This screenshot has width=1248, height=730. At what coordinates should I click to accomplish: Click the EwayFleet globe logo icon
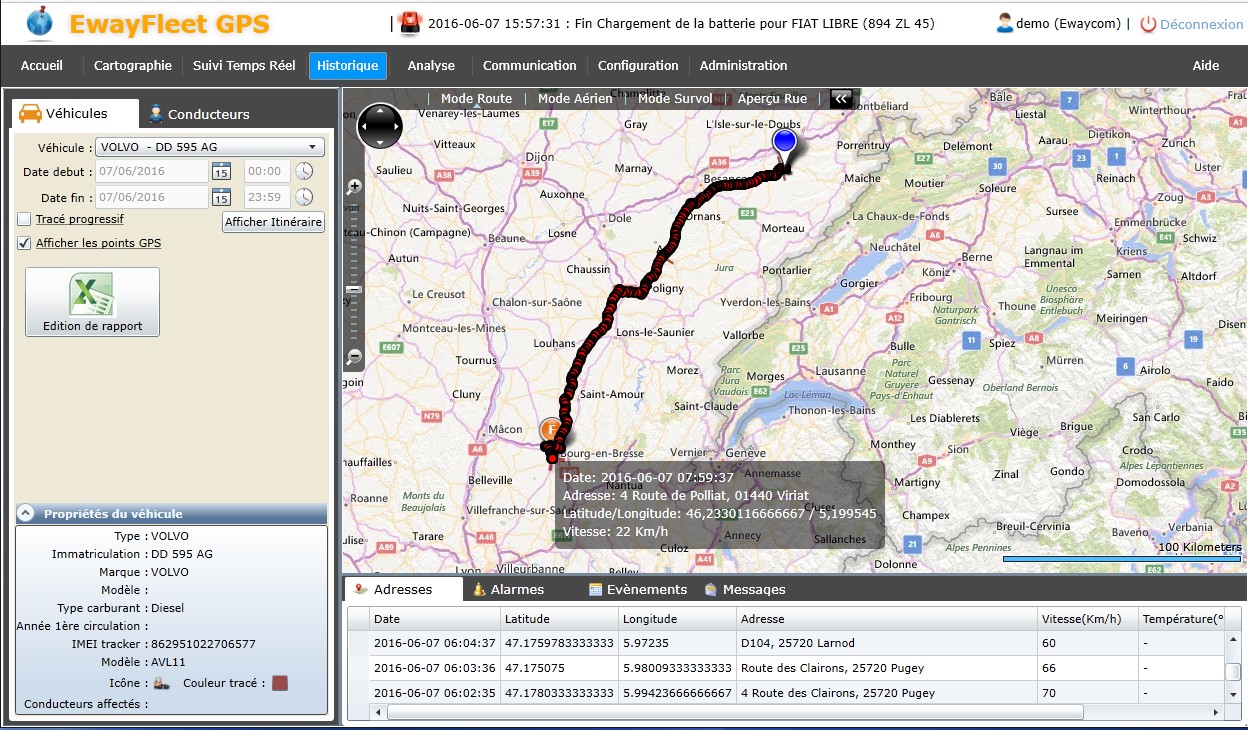coord(40,22)
